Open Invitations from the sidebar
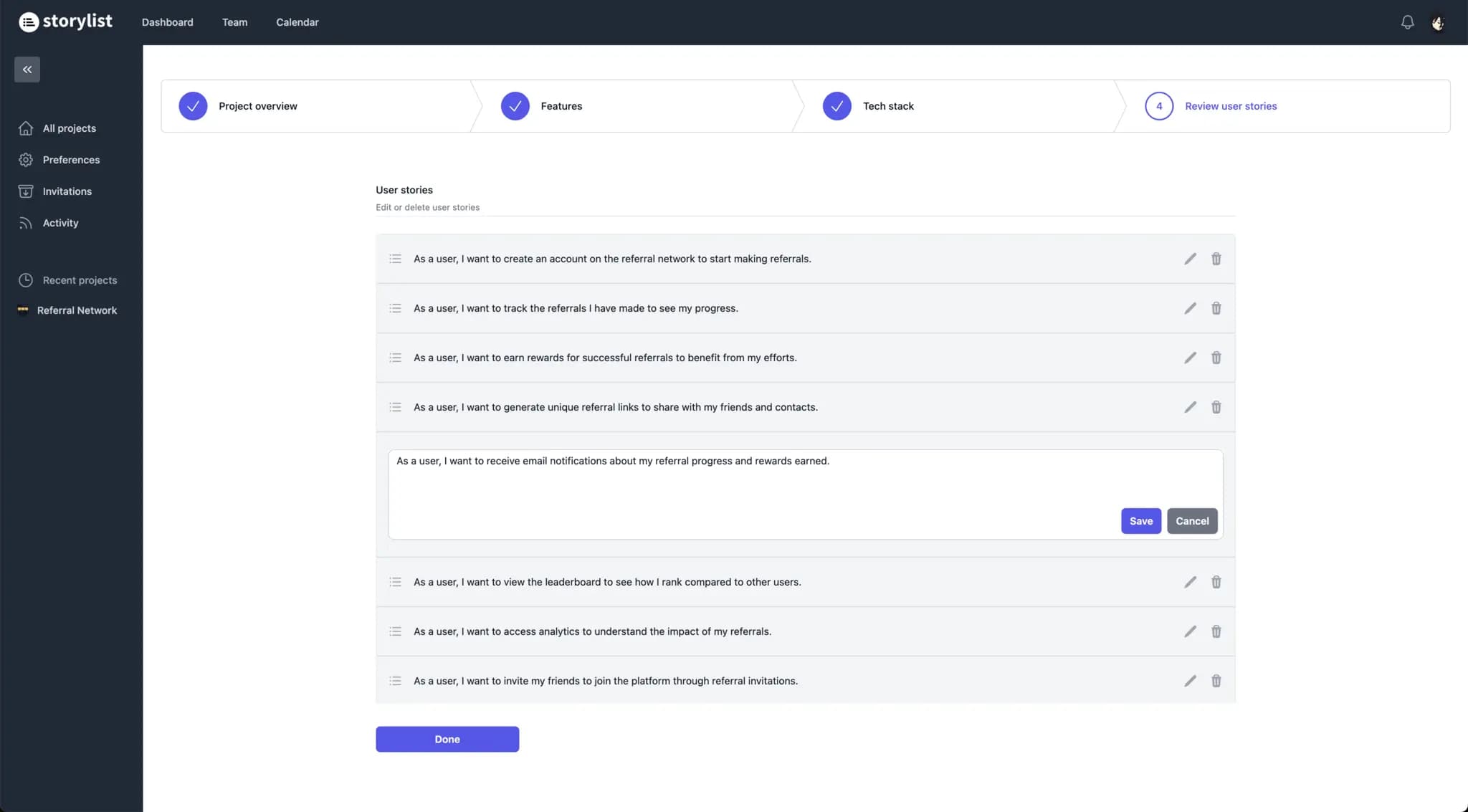Screen dimensions: 1468x812 click(26, 191)
